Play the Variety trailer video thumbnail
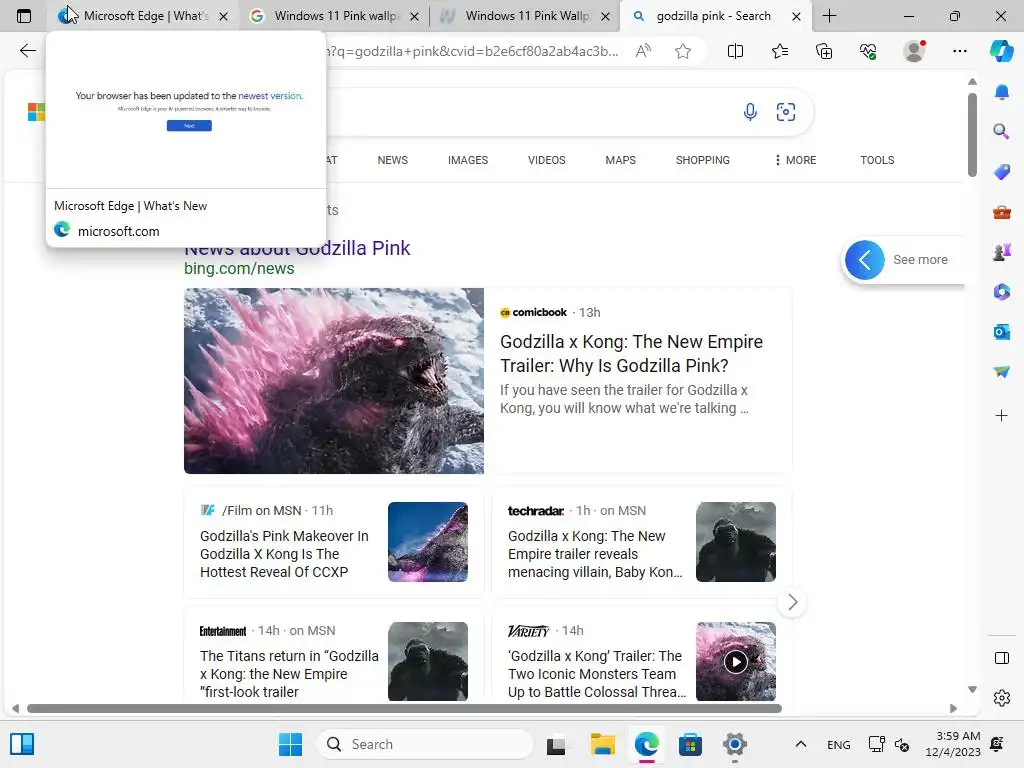 pos(735,662)
